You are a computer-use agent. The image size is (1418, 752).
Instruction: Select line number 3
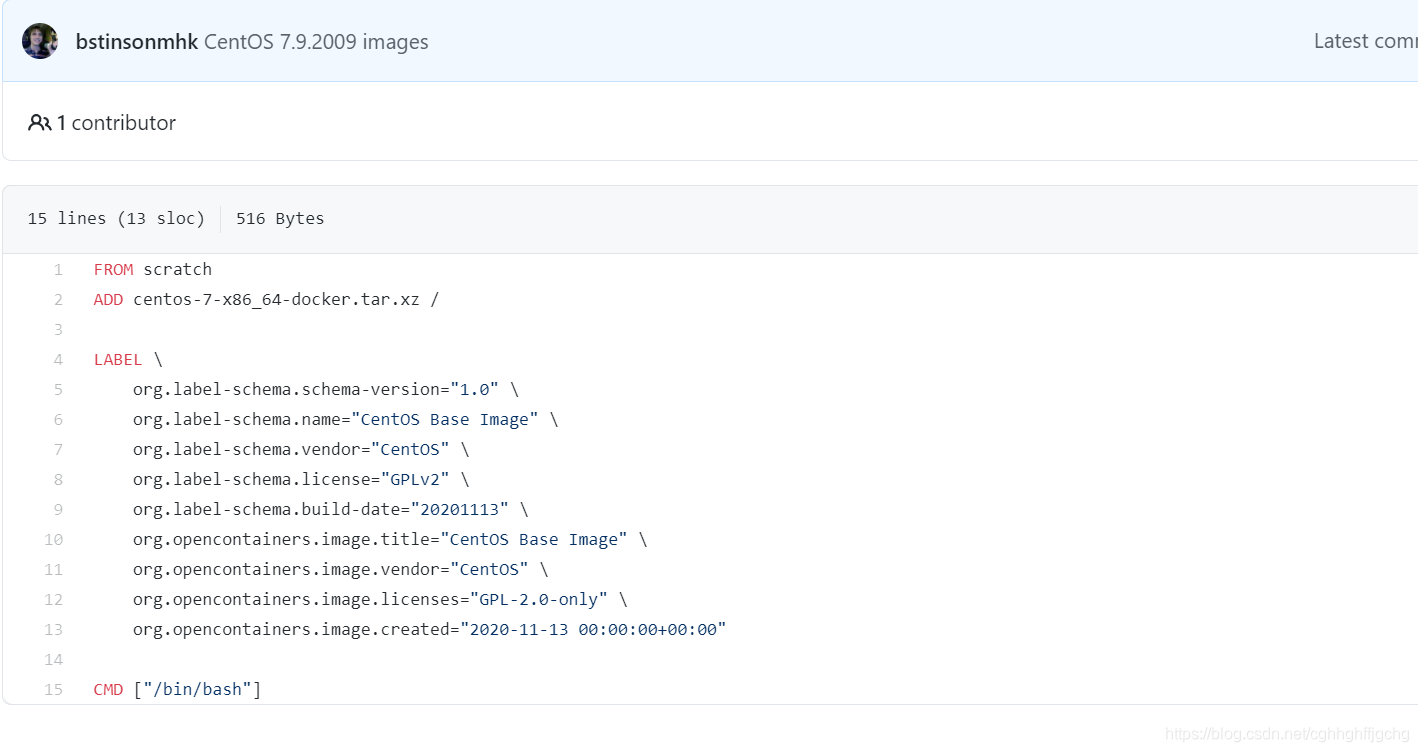coord(58,329)
